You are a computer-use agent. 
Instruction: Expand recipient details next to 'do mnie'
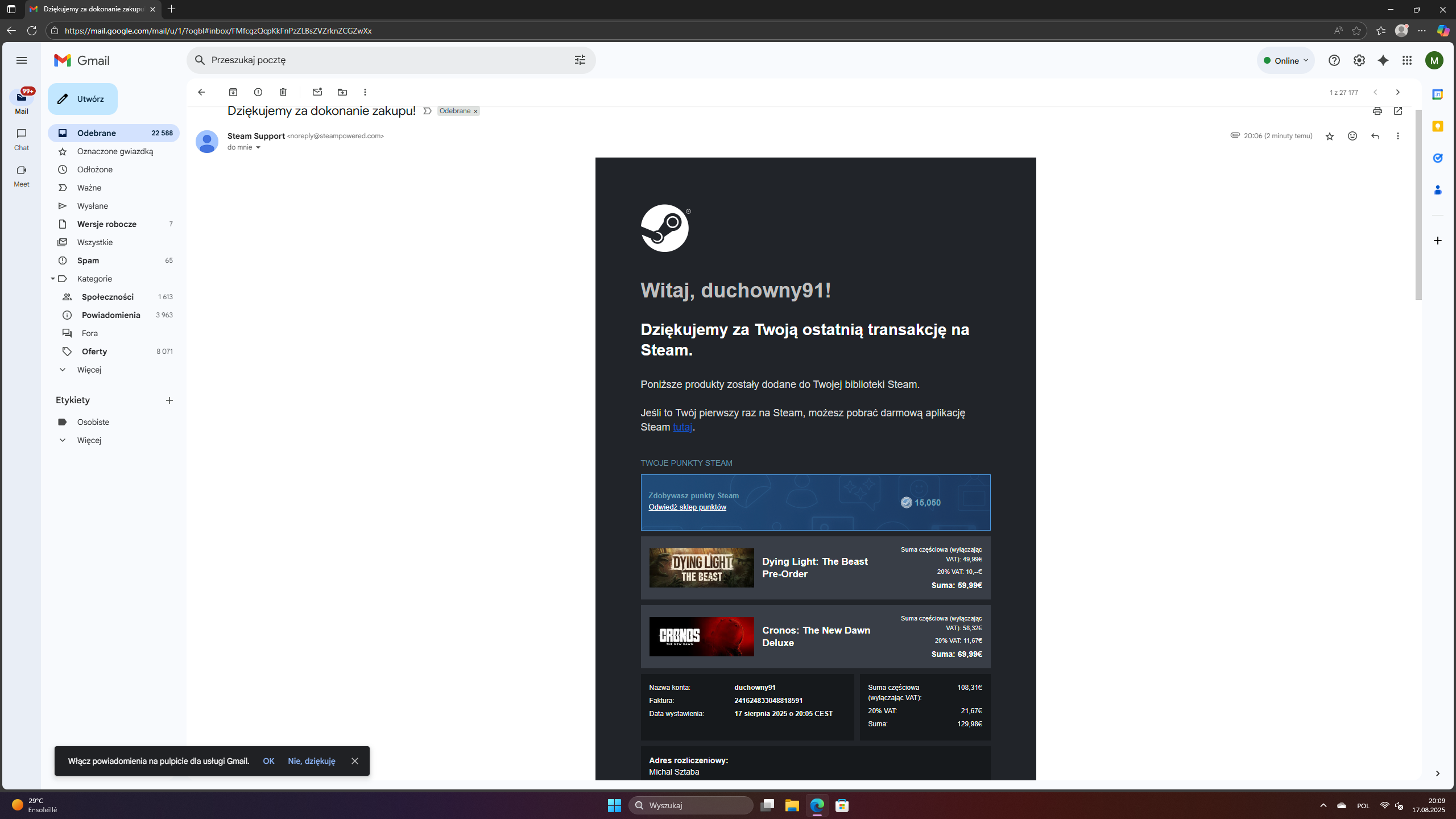(258, 147)
